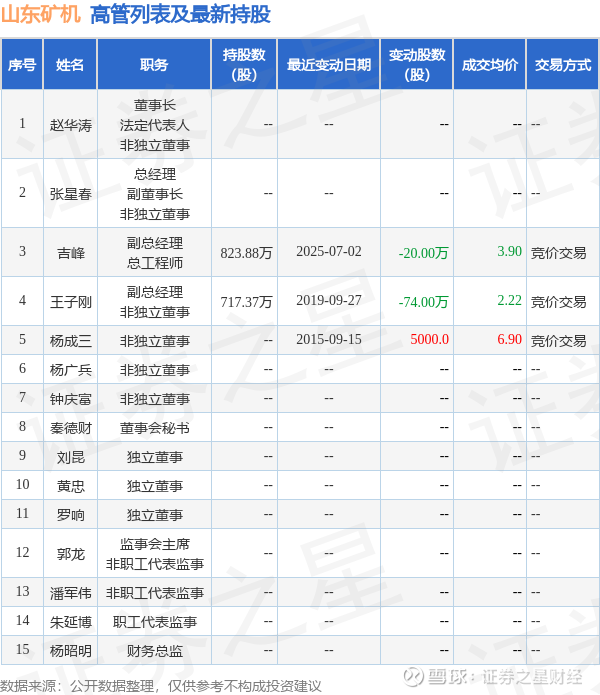Click the 成交均价 column header
This screenshot has height=695, width=600.
point(489,65)
